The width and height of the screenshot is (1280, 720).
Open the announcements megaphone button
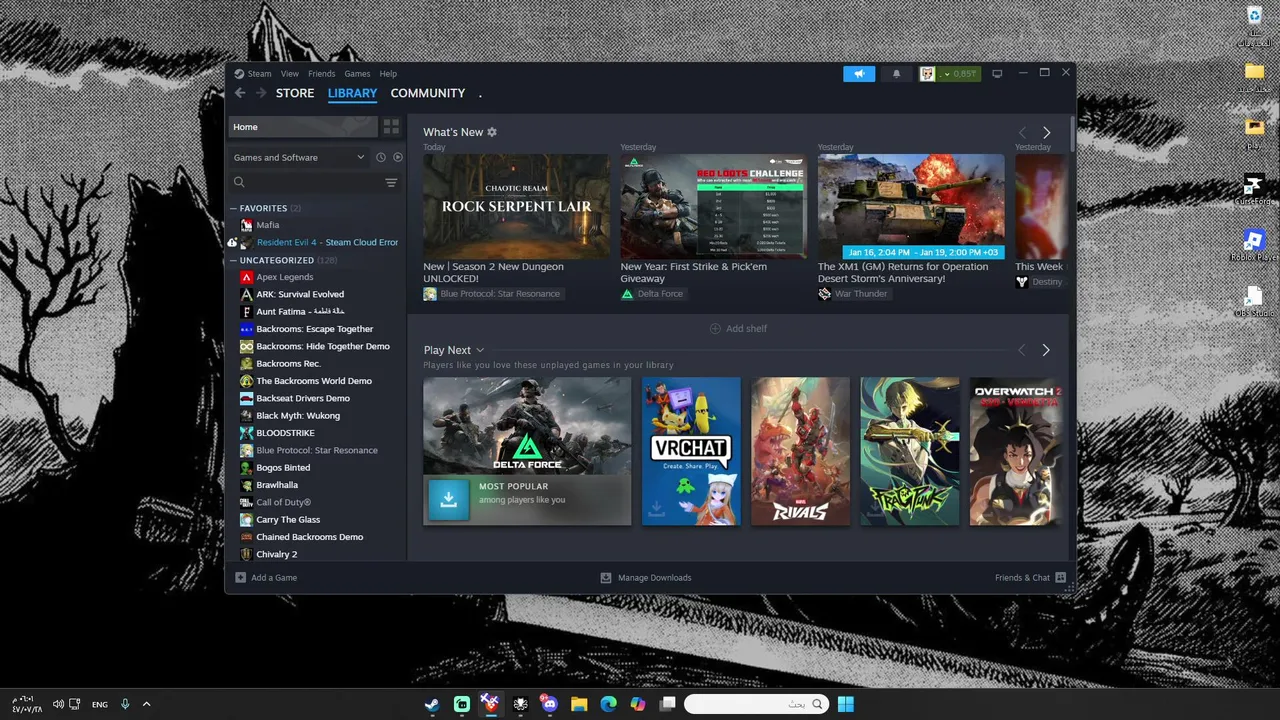[859, 74]
